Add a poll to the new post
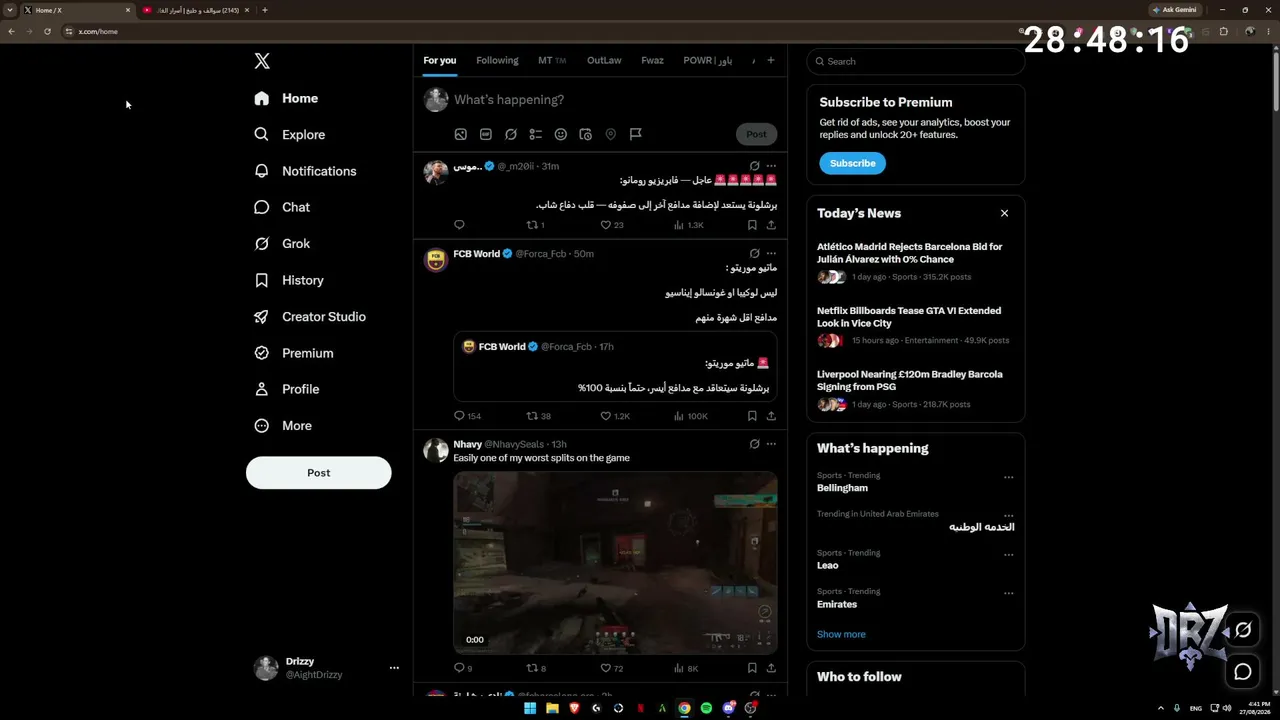The width and height of the screenshot is (1280, 720). click(535, 134)
